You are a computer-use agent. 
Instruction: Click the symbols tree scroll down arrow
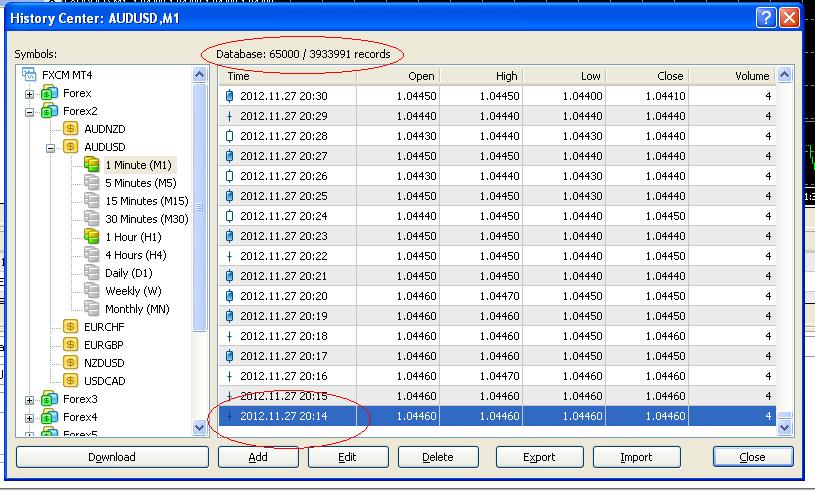tap(200, 428)
